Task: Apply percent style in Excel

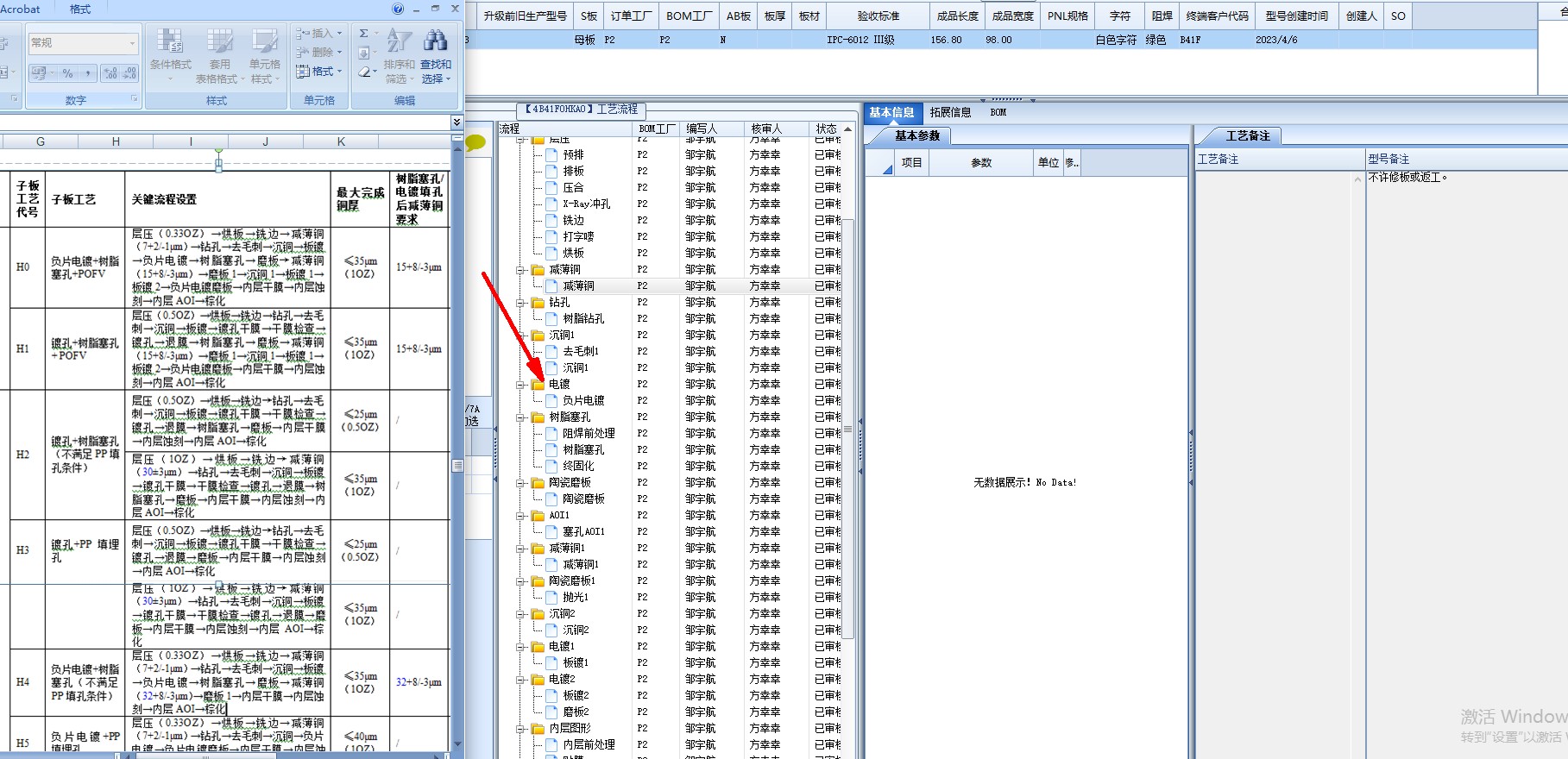Action: click(x=67, y=74)
